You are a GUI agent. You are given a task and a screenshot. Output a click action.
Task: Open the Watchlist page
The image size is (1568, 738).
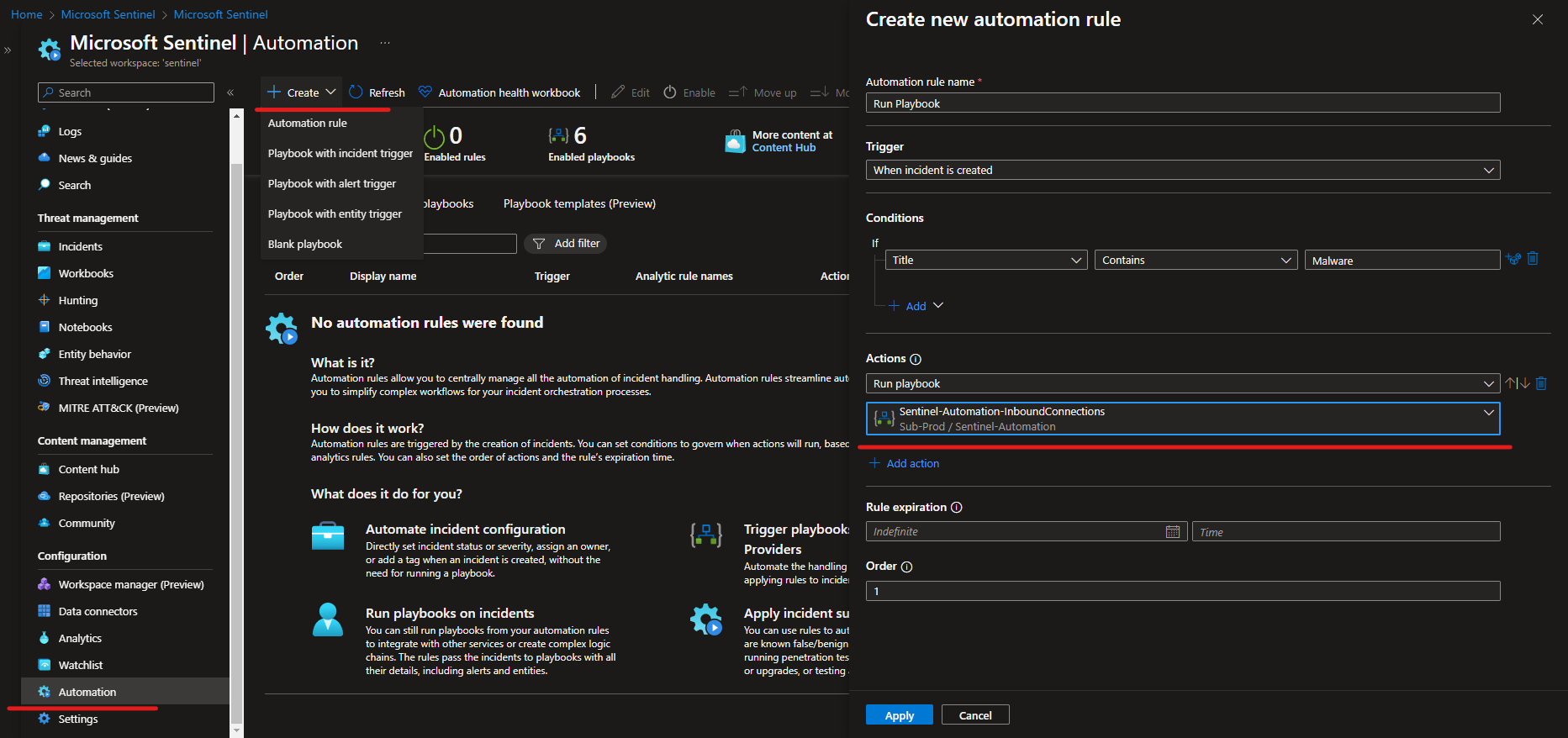(x=81, y=665)
